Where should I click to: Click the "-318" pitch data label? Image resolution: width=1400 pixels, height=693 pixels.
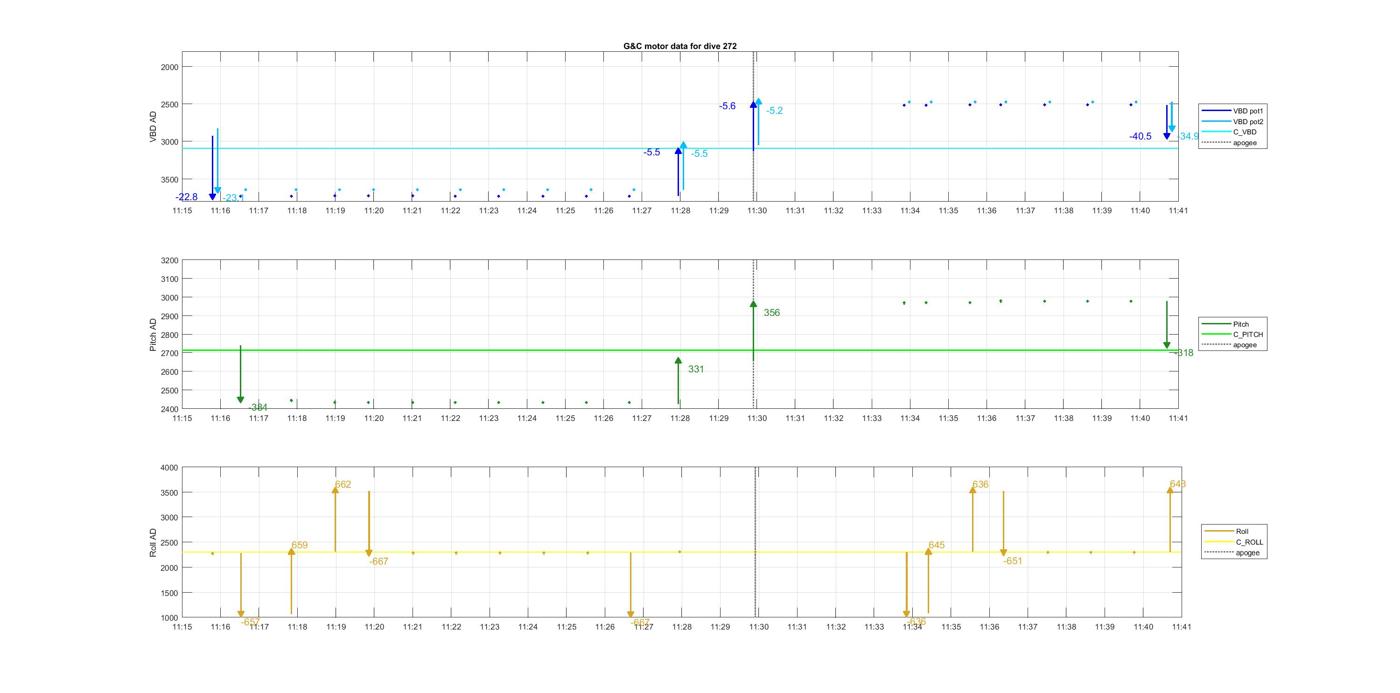click(x=1183, y=353)
